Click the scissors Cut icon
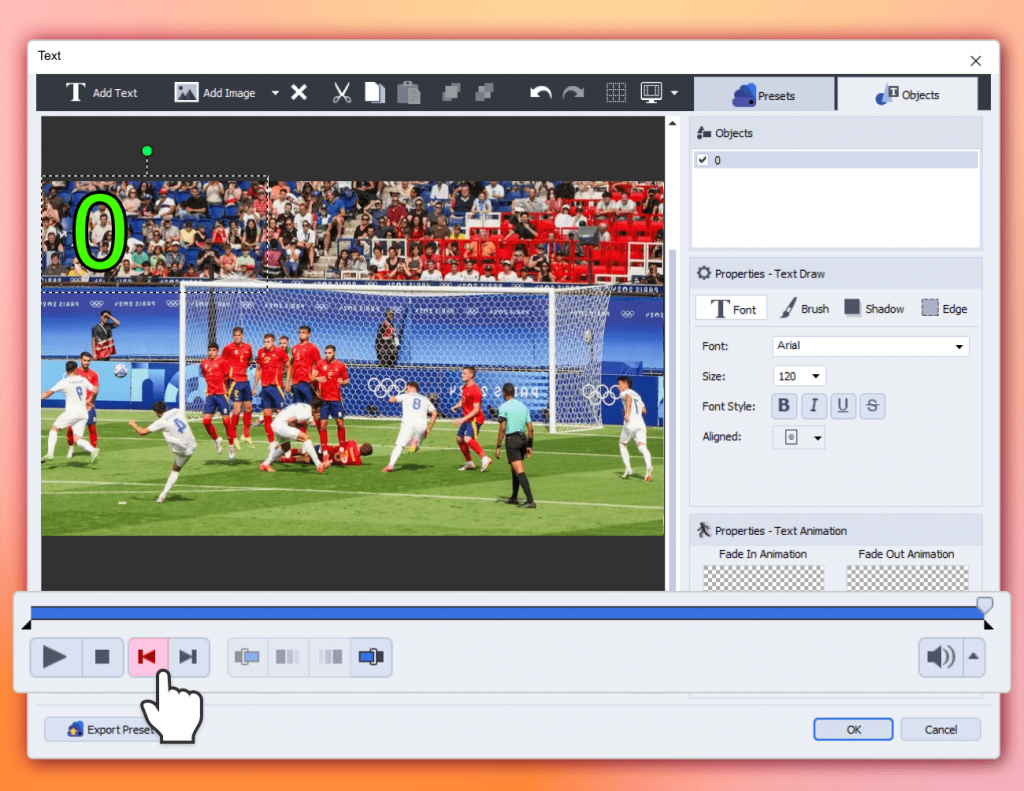 (342, 93)
